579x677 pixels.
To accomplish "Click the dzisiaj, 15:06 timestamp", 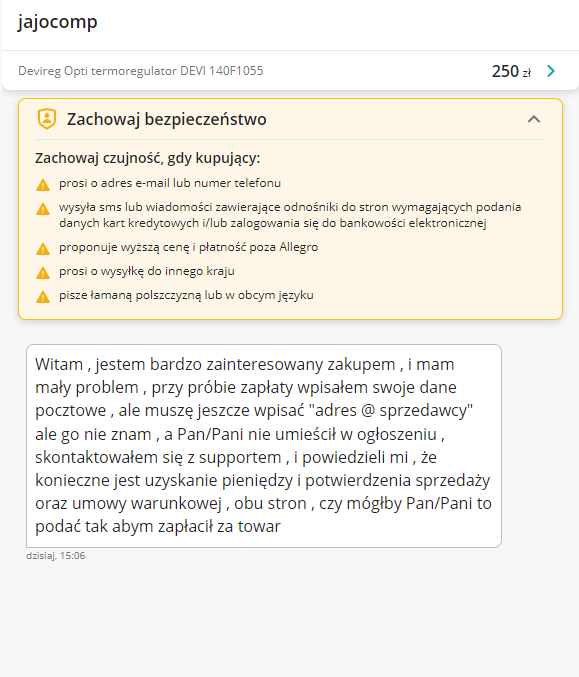I will [x=56, y=556].
